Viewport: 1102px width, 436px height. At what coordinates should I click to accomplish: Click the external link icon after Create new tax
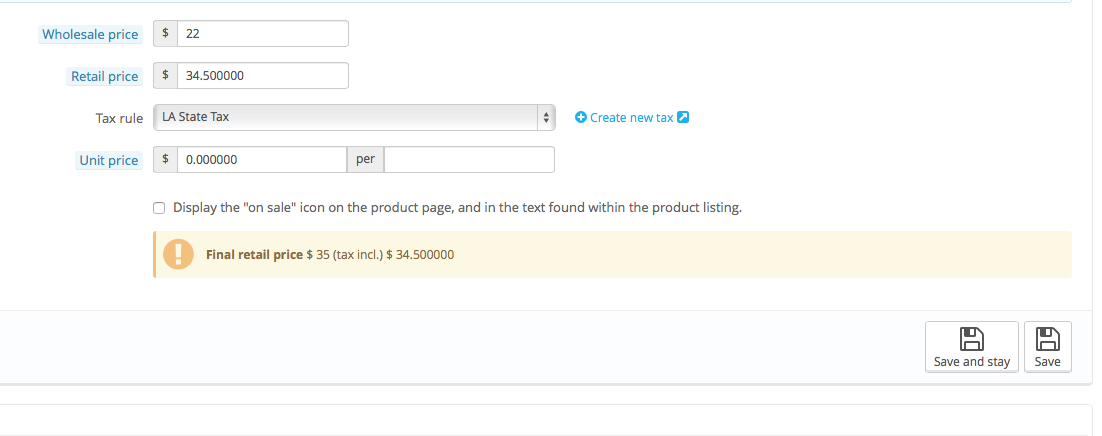684,118
